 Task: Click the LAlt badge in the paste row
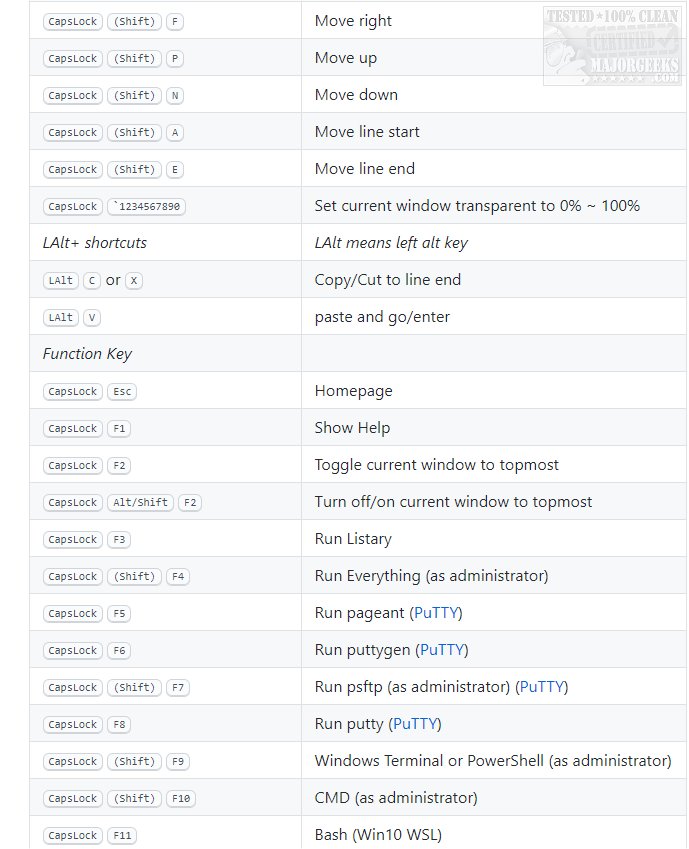[x=61, y=317]
